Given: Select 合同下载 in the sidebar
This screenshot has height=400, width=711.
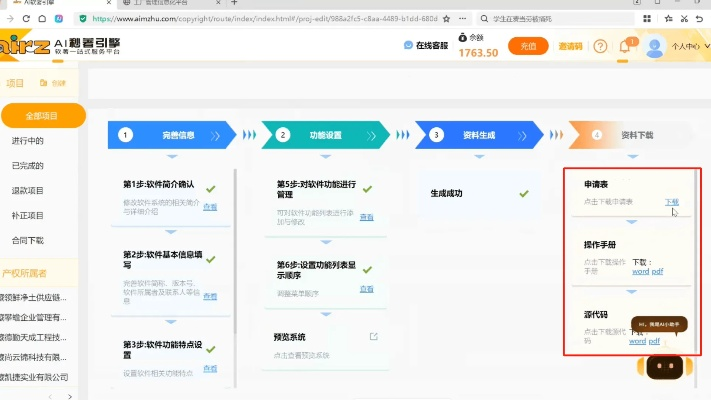Looking at the screenshot, I should point(27,240).
